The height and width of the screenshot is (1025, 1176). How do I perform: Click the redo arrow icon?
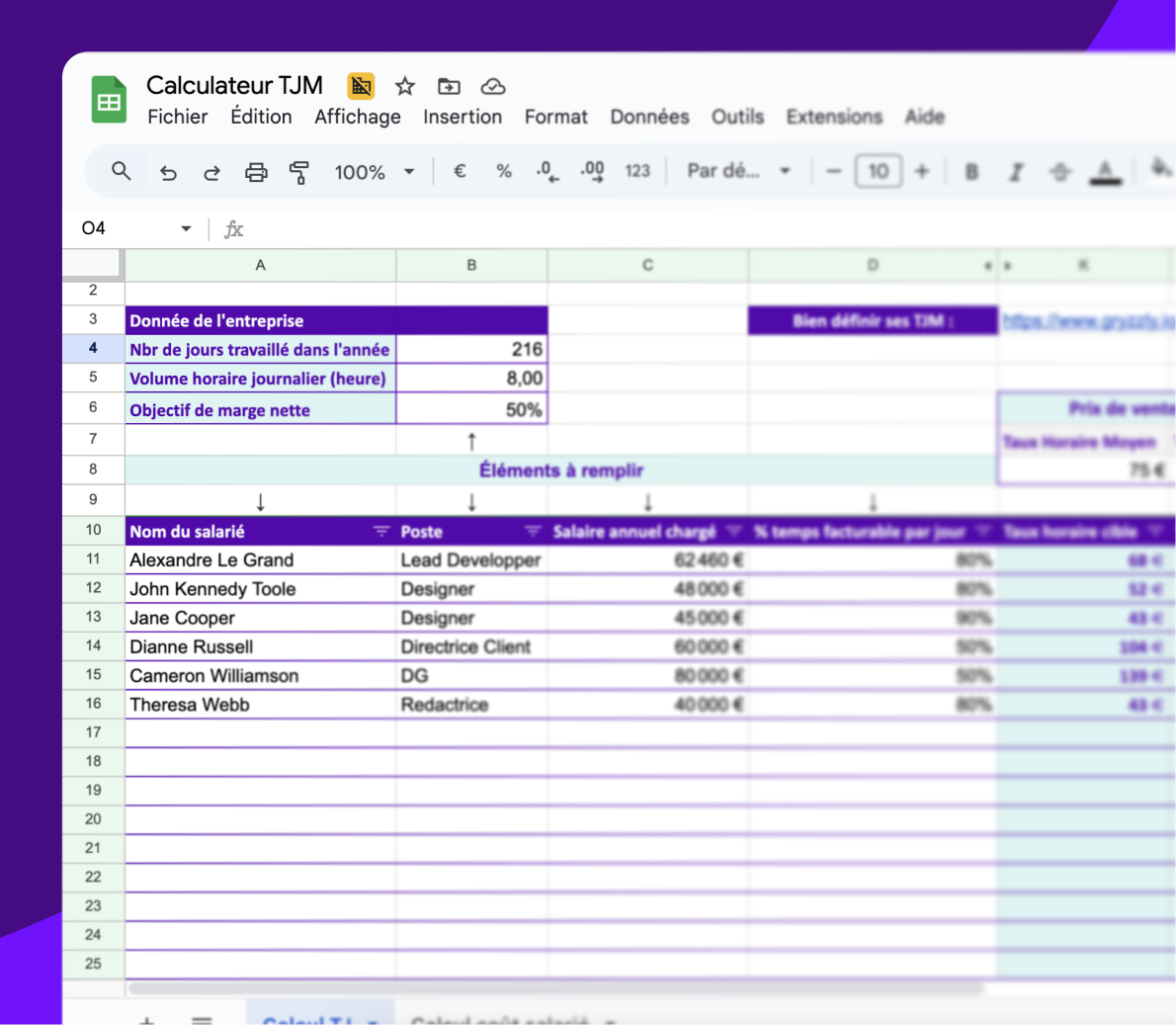211,172
